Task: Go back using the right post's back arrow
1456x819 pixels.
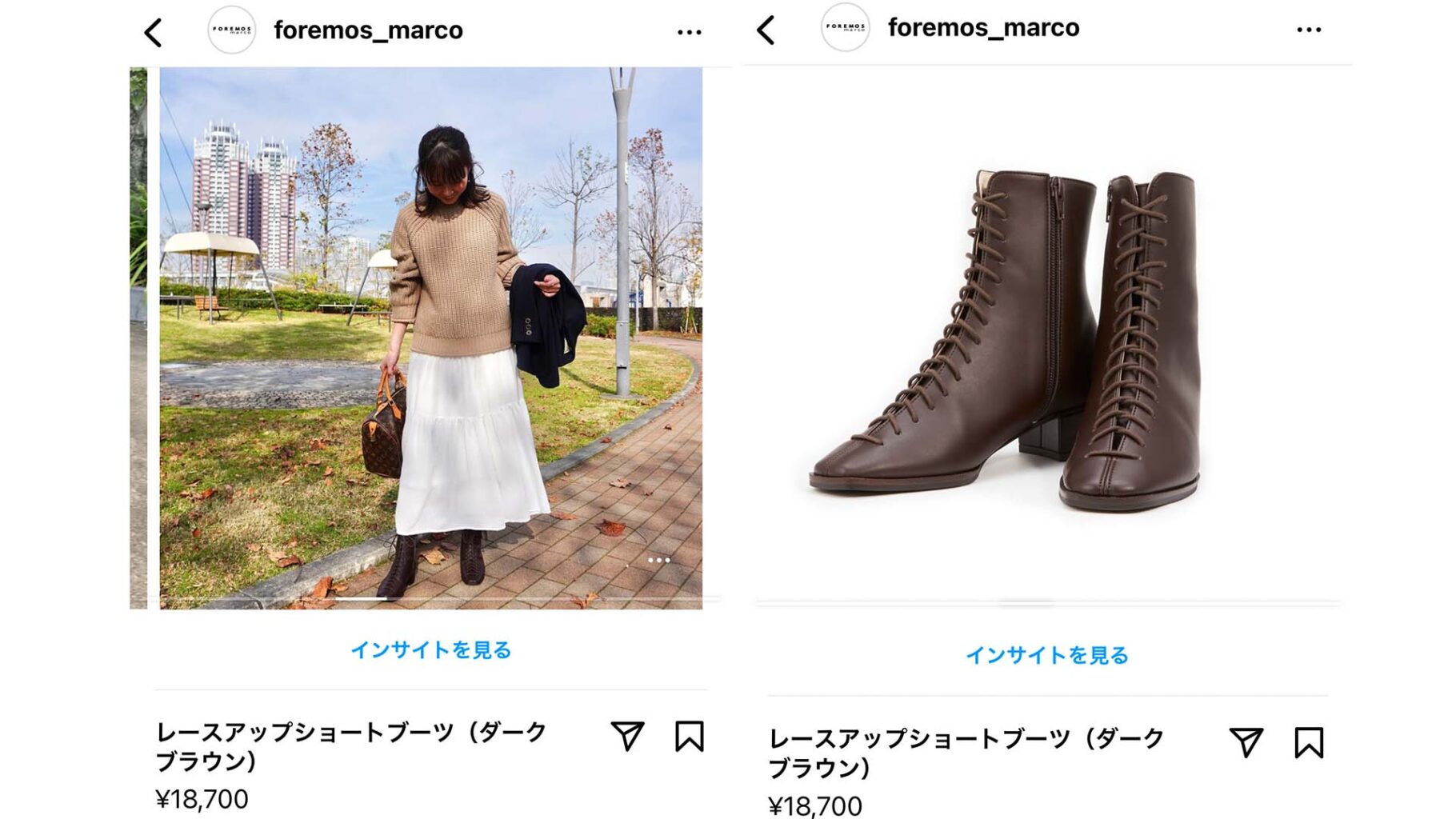Action: [x=766, y=30]
